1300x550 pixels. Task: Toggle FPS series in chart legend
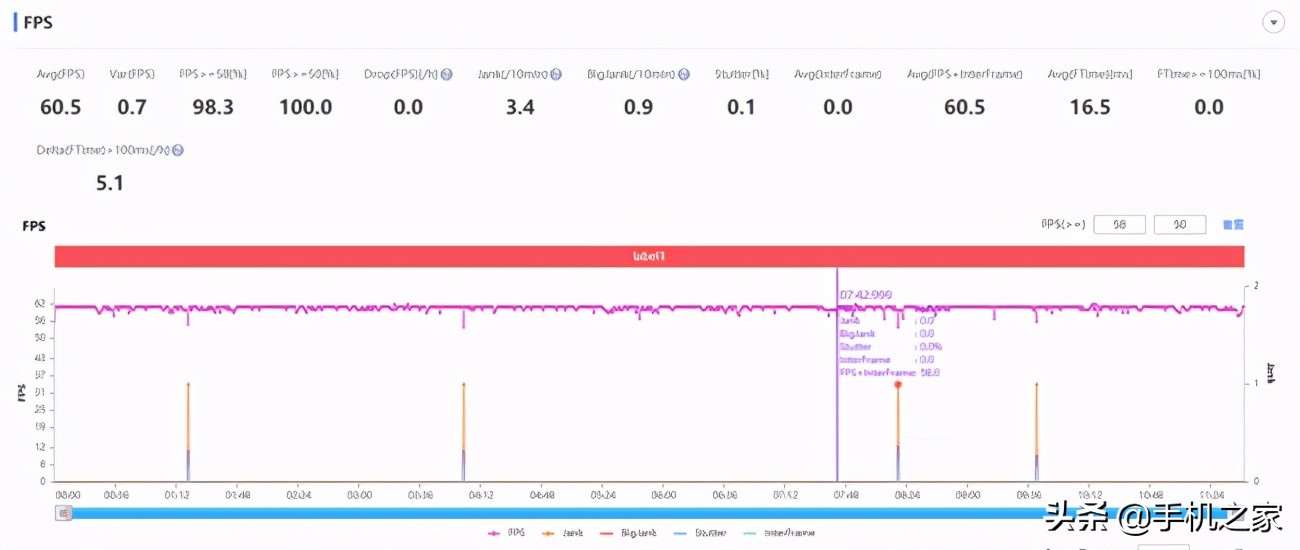click(508, 533)
